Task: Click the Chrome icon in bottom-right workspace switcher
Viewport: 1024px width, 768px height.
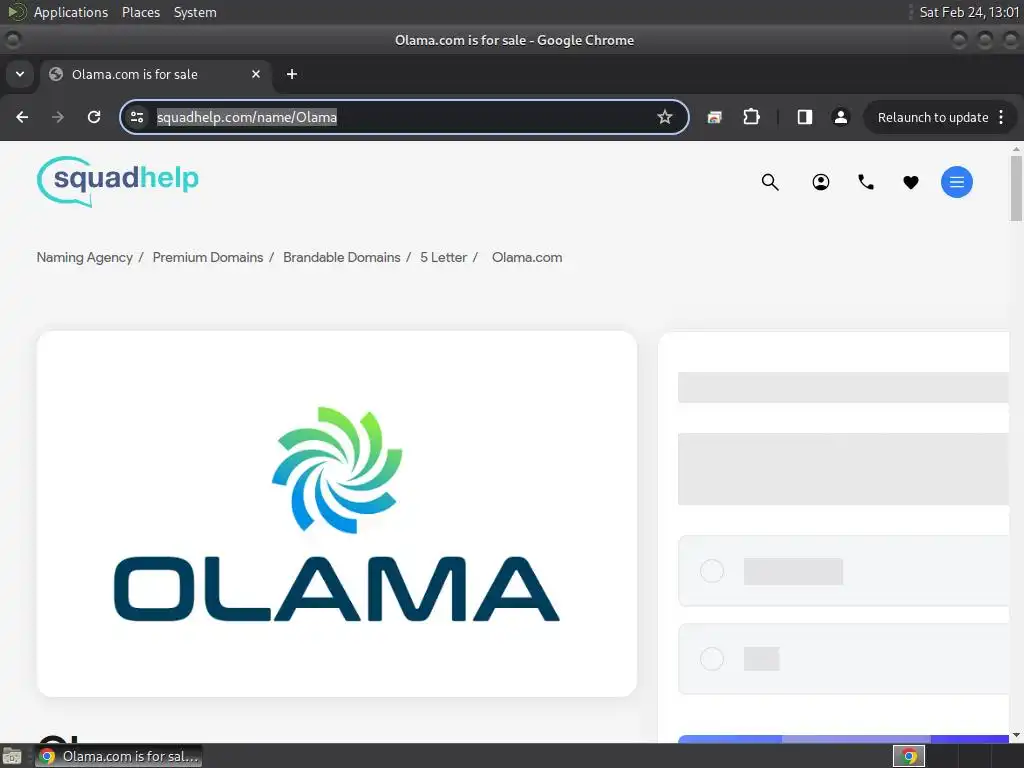Action: pos(908,756)
